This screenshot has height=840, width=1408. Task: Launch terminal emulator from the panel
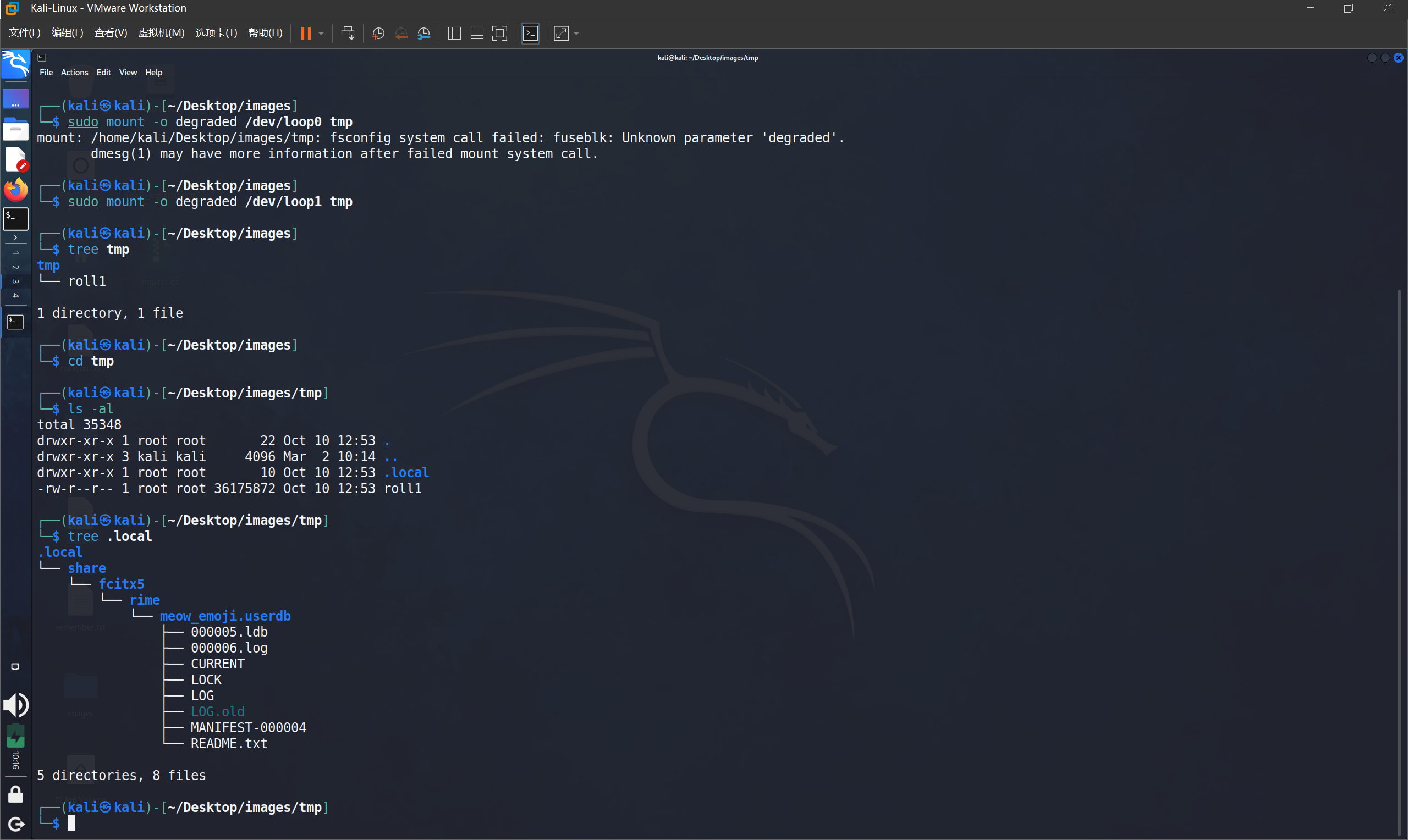tap(15, 219)
